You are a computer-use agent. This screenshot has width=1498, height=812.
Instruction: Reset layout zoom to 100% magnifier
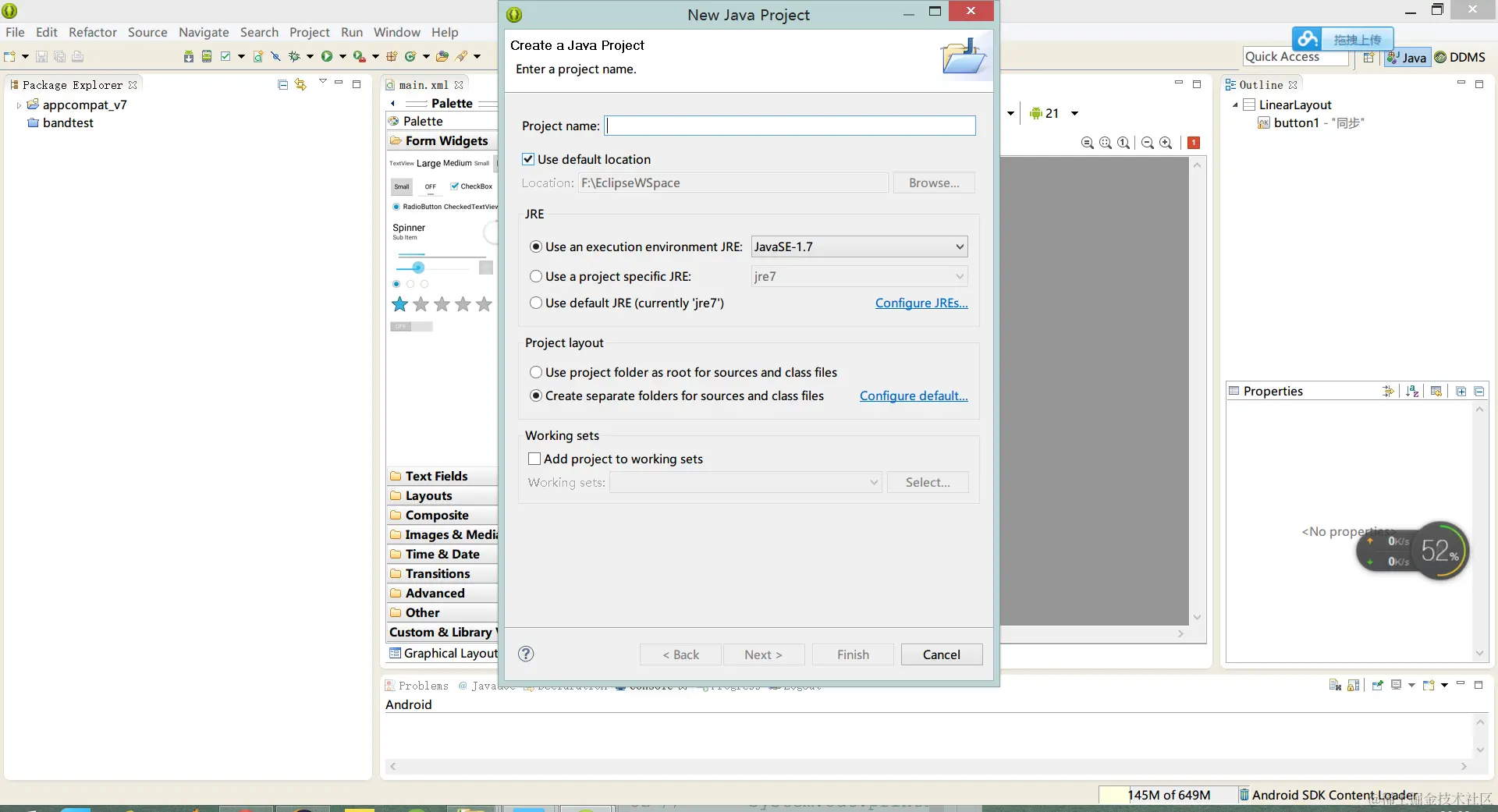(x=1123, y=143)
